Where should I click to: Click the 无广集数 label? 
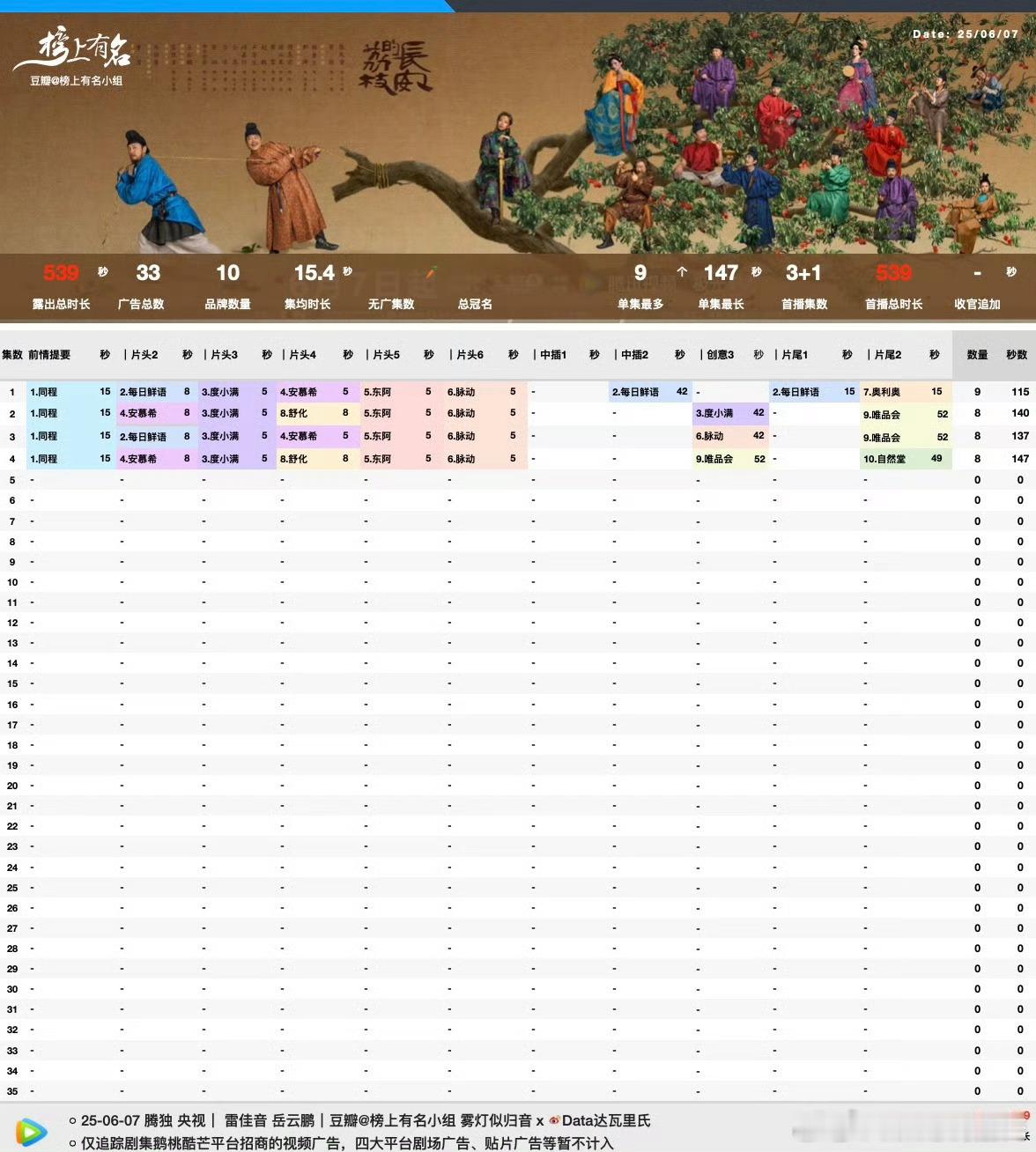[391, 304]
